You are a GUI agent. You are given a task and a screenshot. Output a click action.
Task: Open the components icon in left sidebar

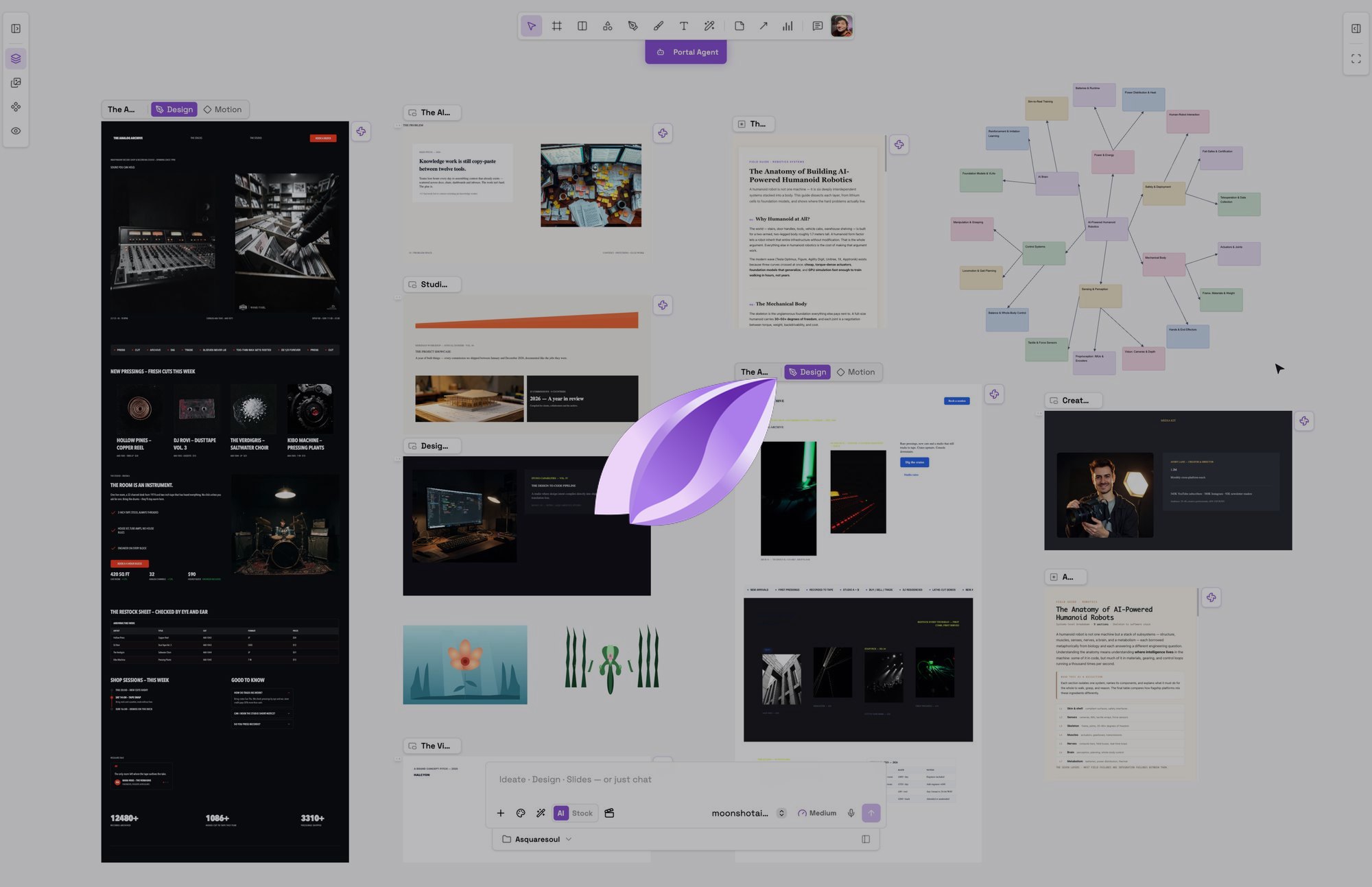click(16, 107)
